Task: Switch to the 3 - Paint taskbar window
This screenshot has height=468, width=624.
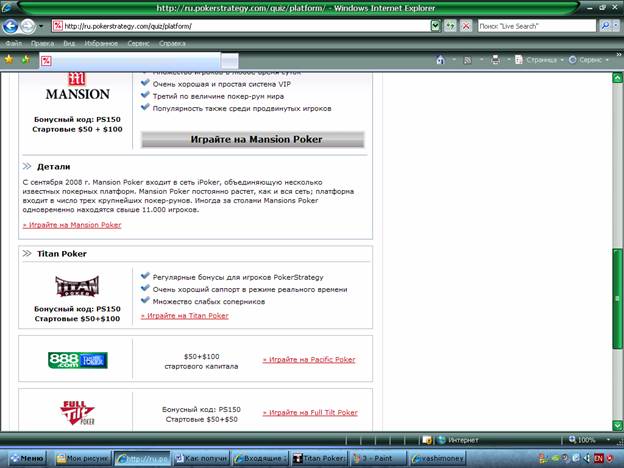Action: [378, 458]
